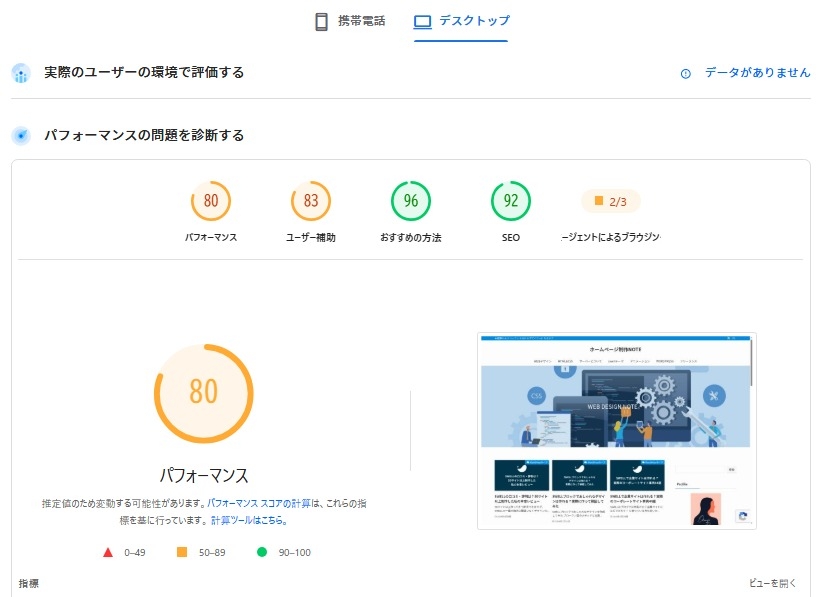Click the SEO label under 92
The image size is (825, 597).
(511, 238)
